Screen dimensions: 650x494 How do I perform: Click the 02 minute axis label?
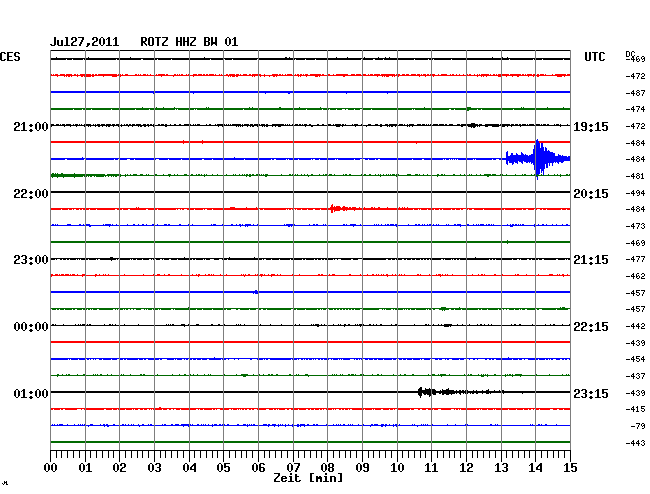pos(119,468)
